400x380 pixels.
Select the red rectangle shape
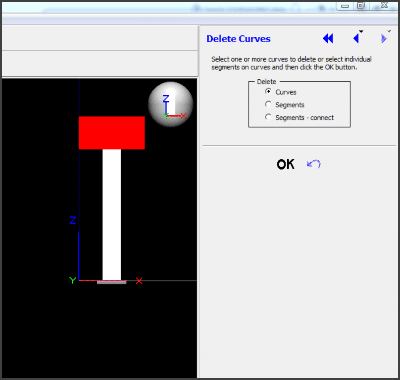pyautogui.click(x=112, y=133)
